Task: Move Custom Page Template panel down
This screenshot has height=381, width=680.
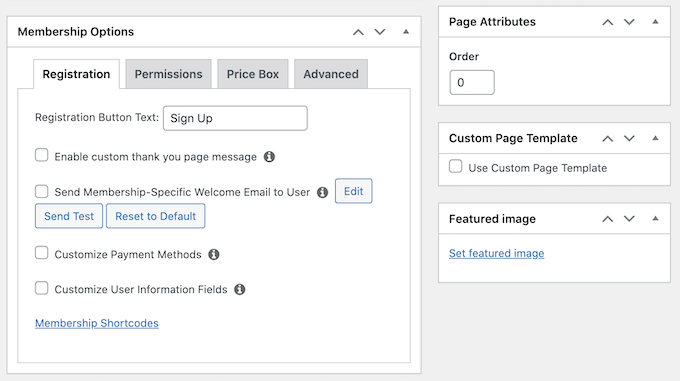Action: 629,139
